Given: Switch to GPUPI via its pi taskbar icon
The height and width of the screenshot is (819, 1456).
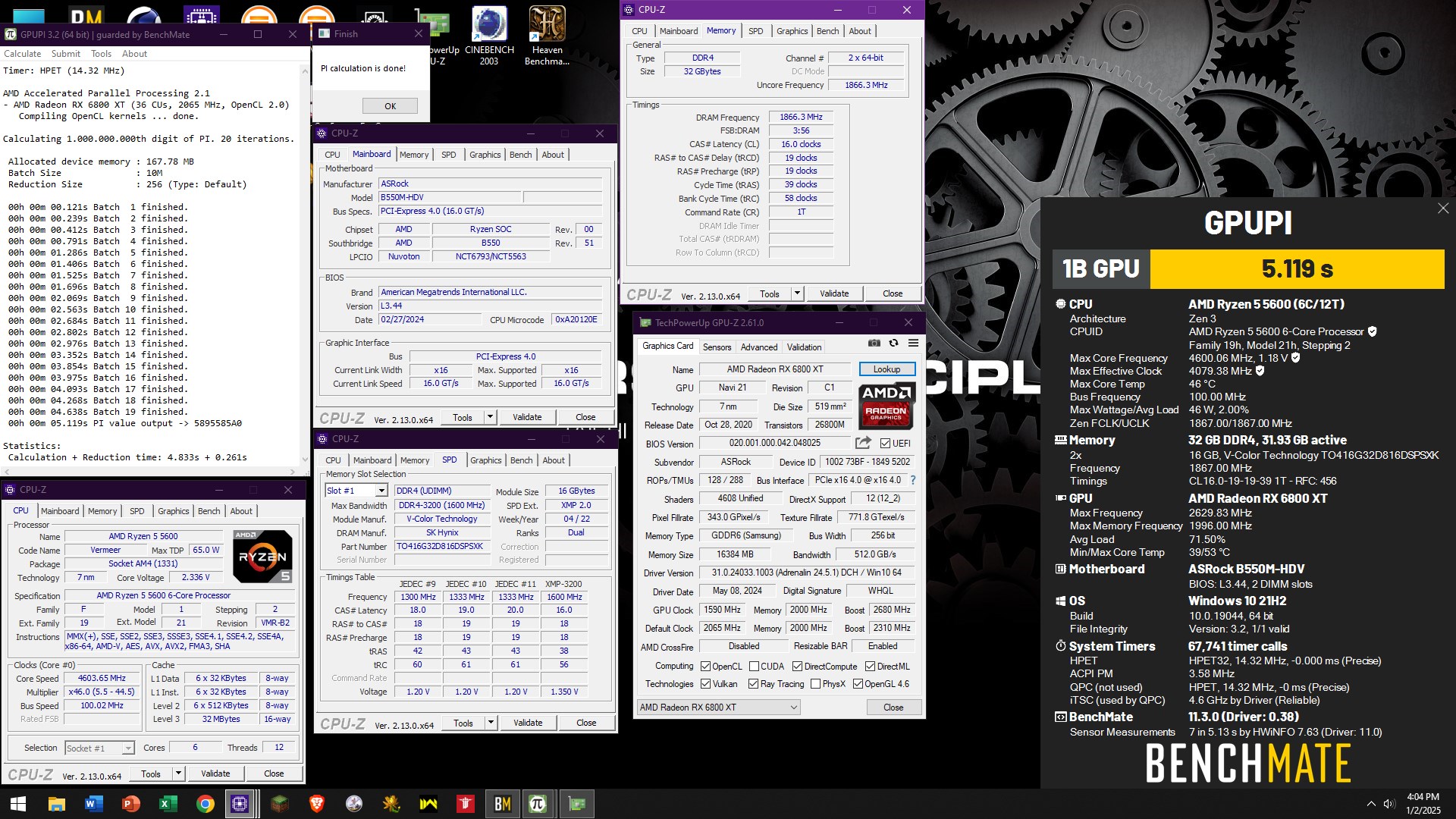Looking at the screenshot, I should [x=538, y=804].
